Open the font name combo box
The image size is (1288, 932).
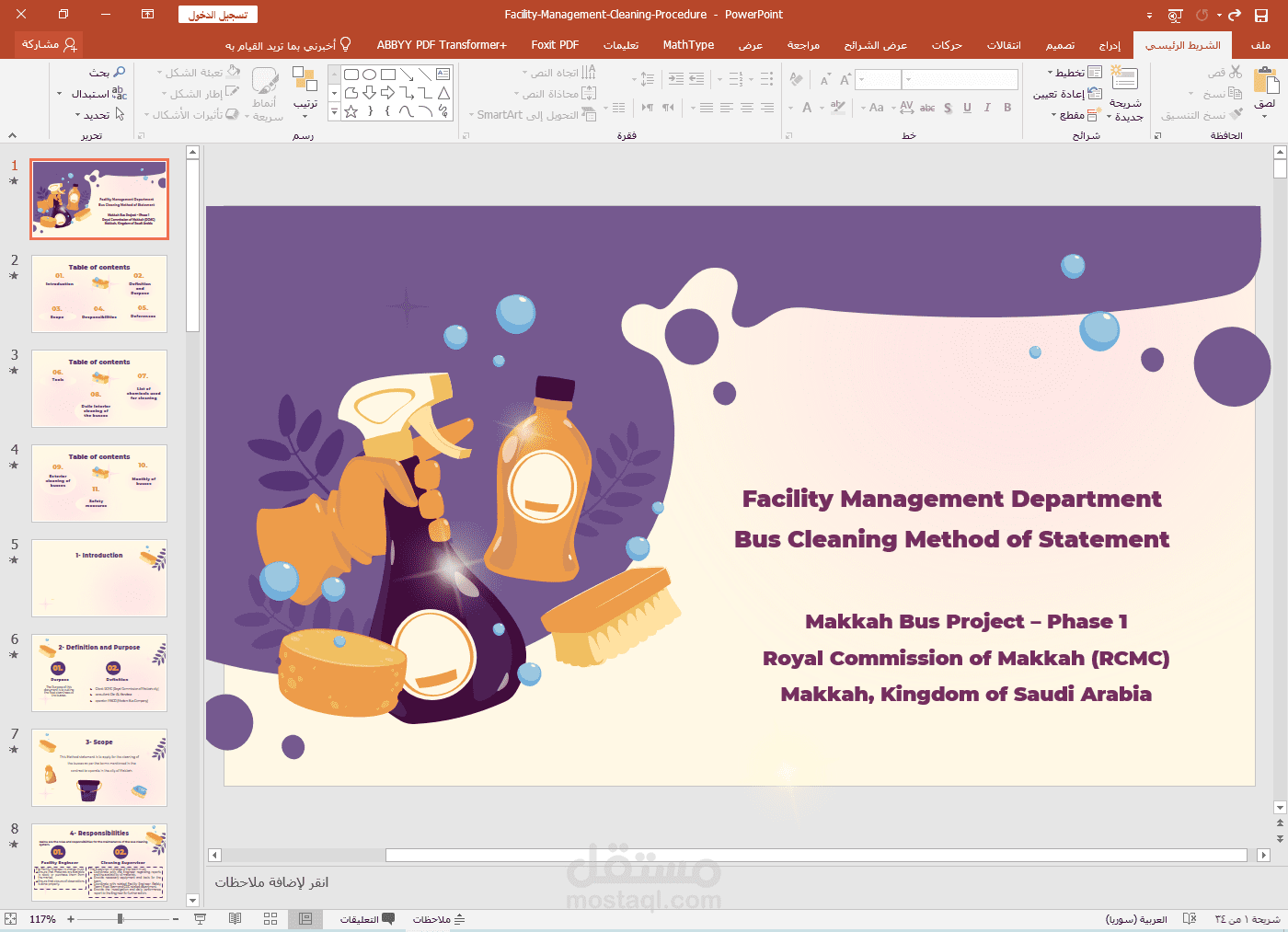click(960, 80)
